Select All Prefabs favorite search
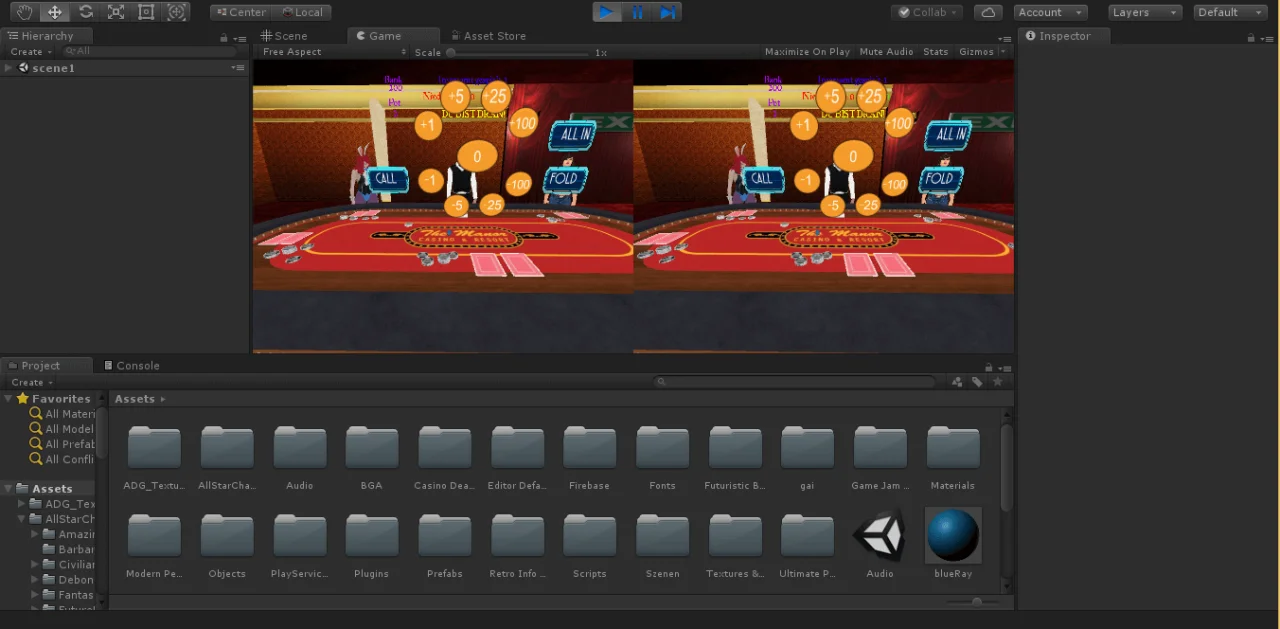This screenshot has height=629, width=1280. point(62,444)
